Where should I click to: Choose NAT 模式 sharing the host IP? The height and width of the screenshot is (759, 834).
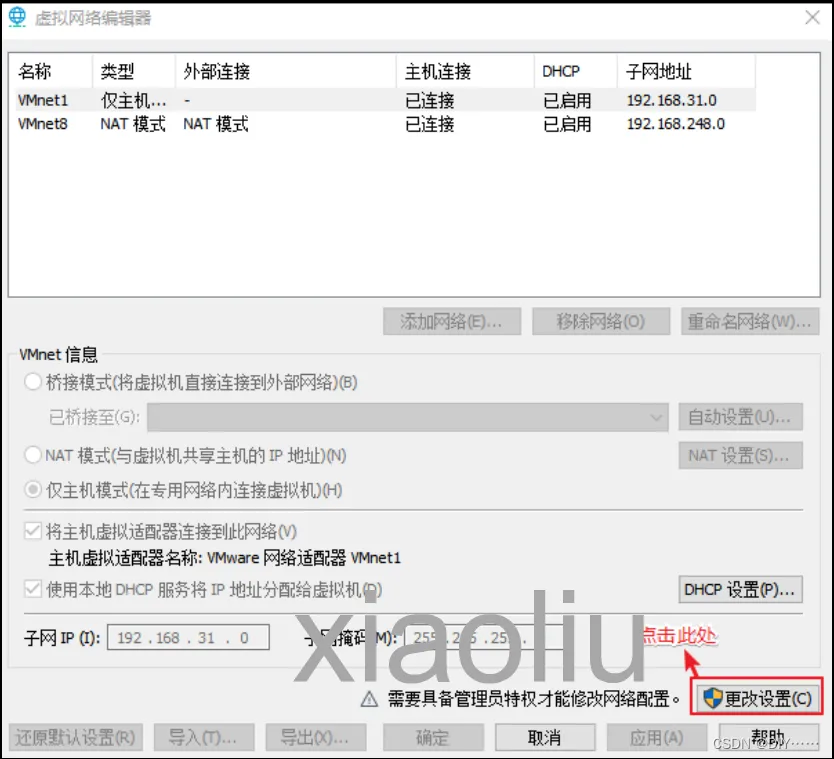coord(33,455)
